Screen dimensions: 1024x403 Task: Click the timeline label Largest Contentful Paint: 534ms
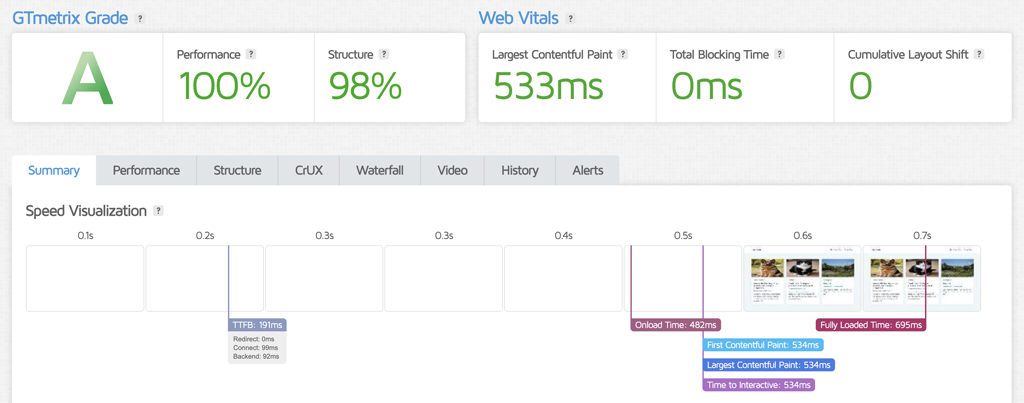click(769, 364)
